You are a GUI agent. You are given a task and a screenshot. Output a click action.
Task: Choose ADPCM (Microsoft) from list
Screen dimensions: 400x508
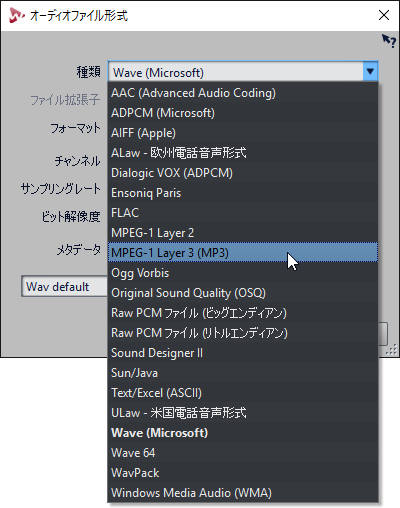coord(243,113)
